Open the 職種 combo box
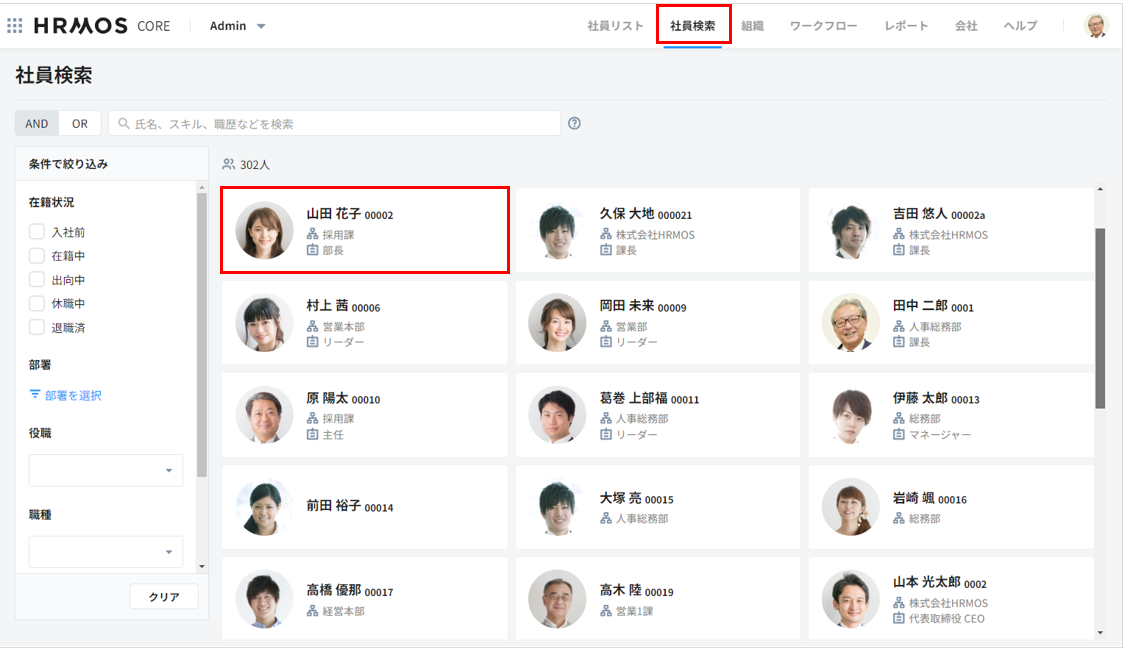The width and height of the screenshot is (1123, 653). click(105, 552)
